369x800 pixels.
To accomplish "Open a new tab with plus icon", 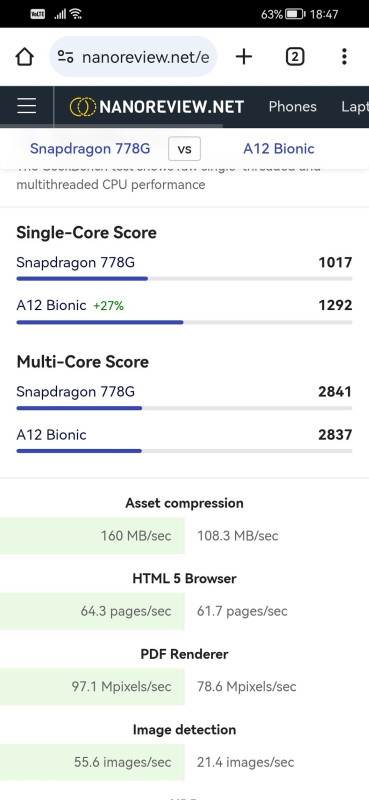I will tap(244, 57).
